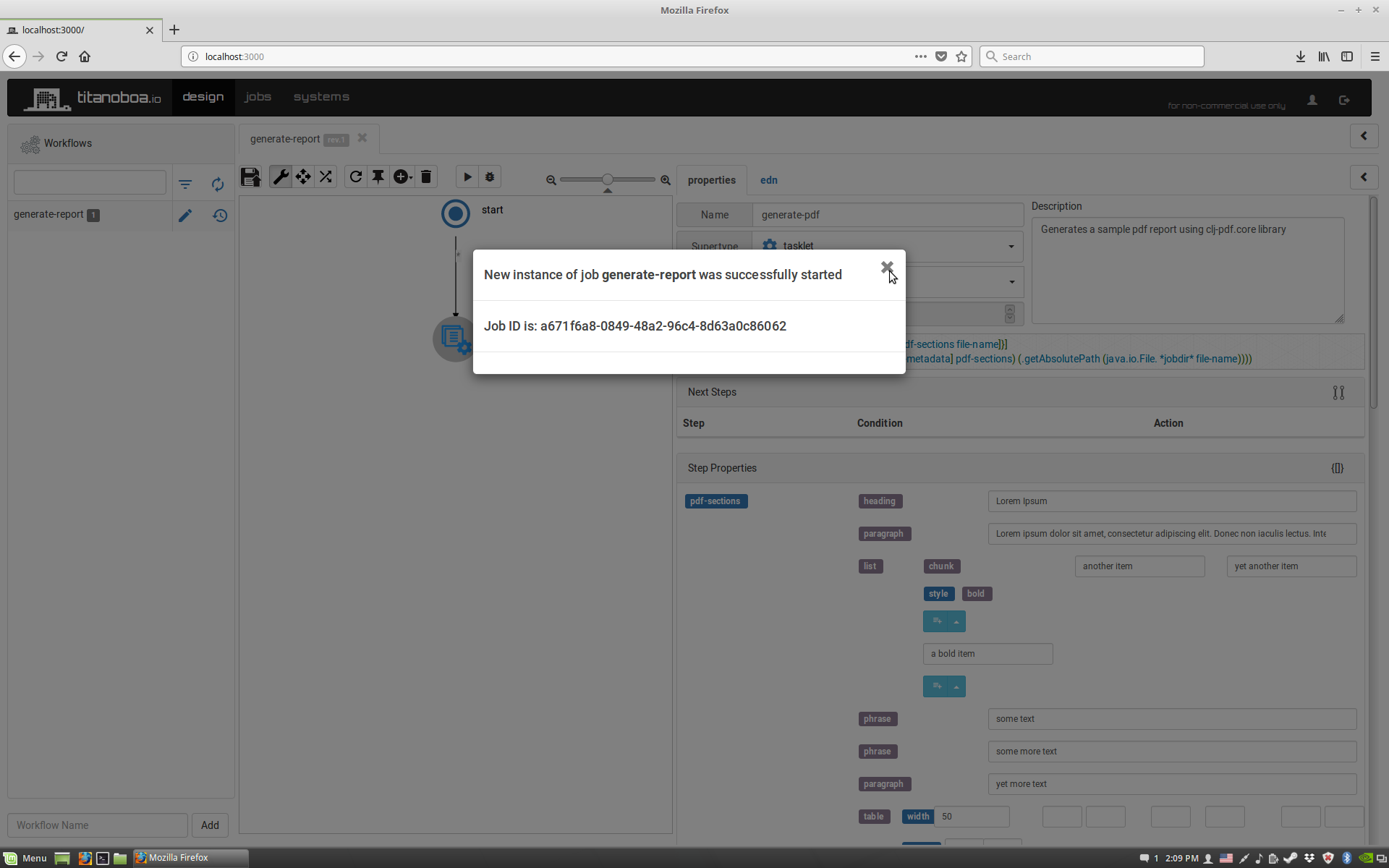Click the trash delete icon in toolbar
Image resolution: width=1389 pixels, height=868 pixels.
(426, 177)
